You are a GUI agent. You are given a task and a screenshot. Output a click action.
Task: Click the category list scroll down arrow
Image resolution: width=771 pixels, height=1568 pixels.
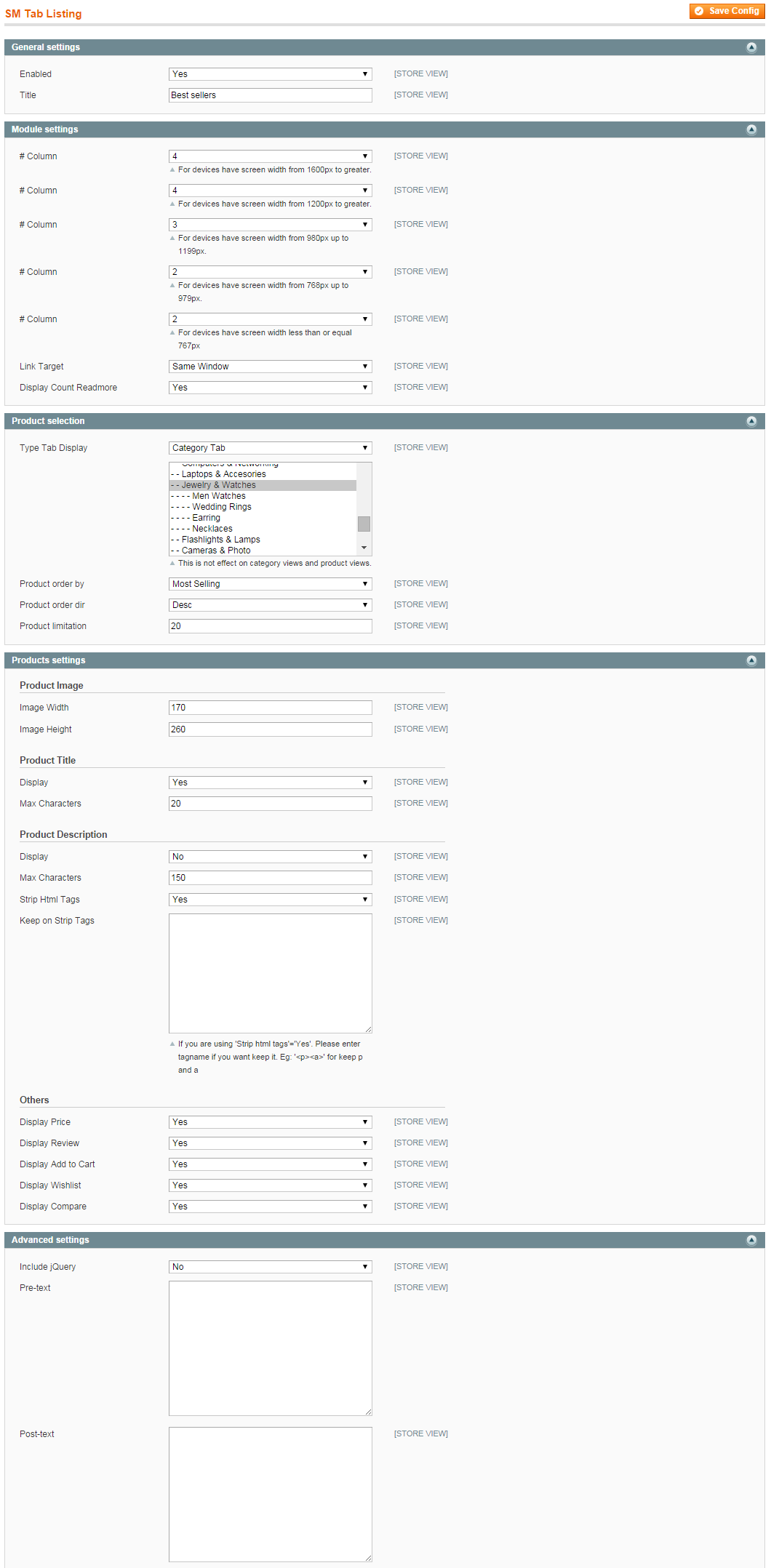coord(364,548)
